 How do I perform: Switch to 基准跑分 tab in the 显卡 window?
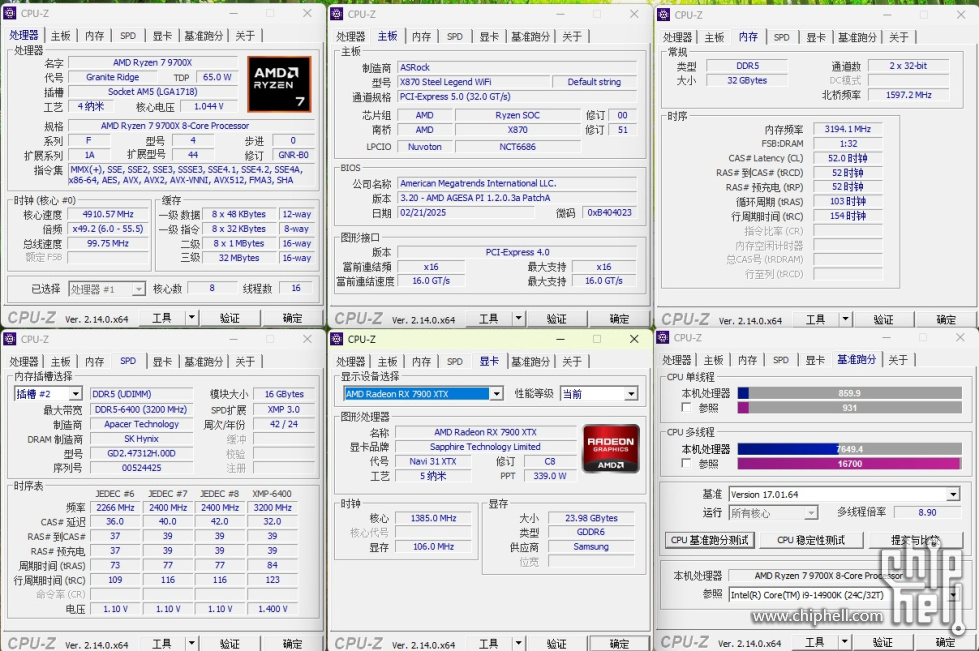coord(531,362)
